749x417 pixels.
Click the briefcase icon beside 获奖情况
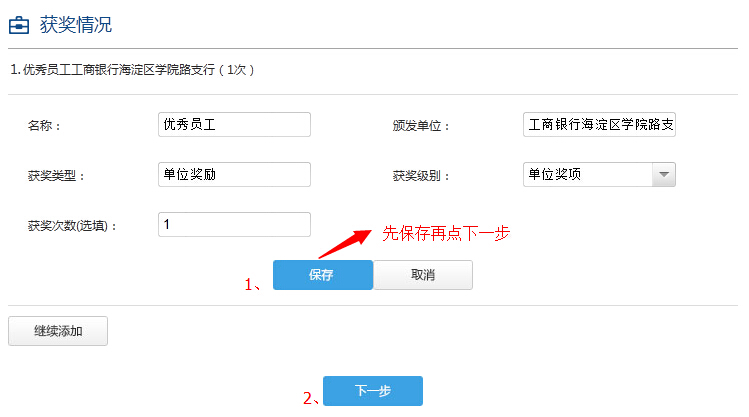click(x=19, y=25)
